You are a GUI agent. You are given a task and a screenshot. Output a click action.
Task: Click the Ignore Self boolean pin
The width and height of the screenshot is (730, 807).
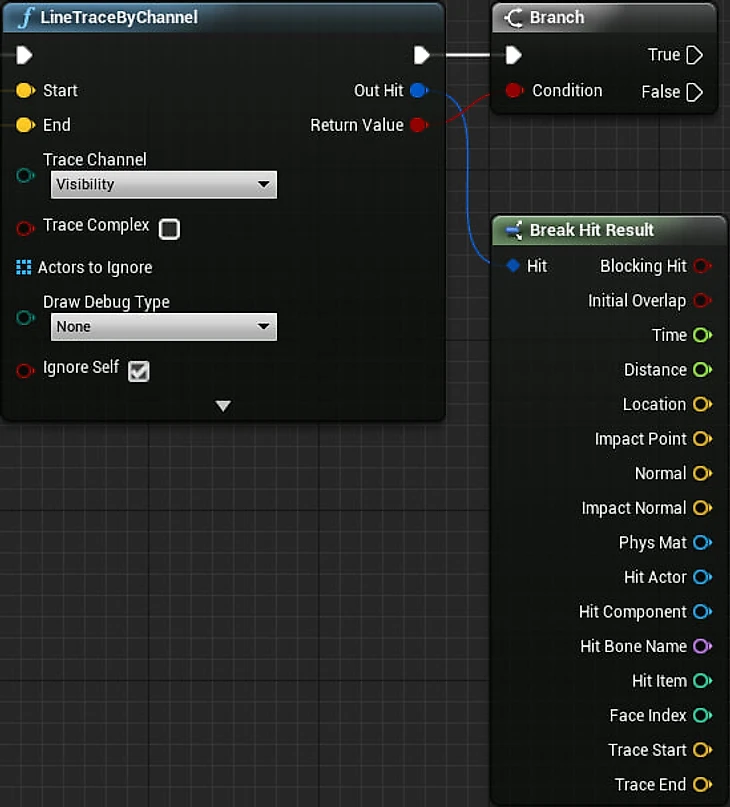click(x=25, y=371)
